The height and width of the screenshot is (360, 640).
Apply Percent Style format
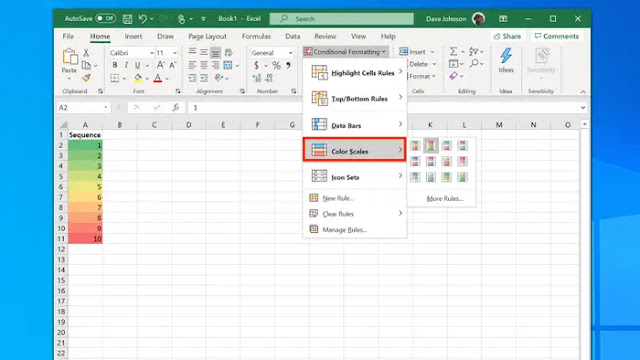pyautogui.click(x=276, y=65)
